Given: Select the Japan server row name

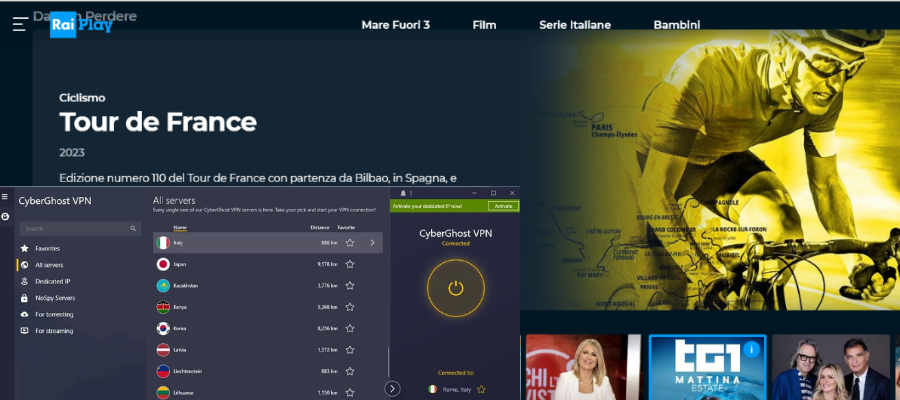Looking at the screenshot, I should [x=180, y=265].
